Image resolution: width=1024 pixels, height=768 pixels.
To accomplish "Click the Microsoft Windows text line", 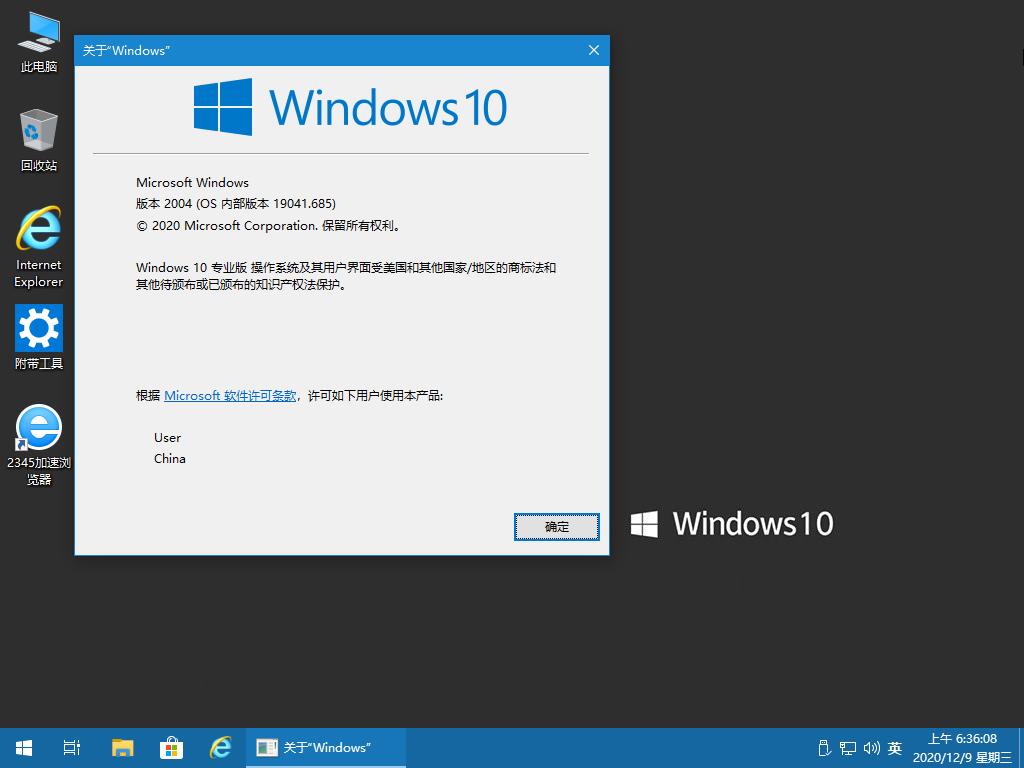I will pos(192,183).
